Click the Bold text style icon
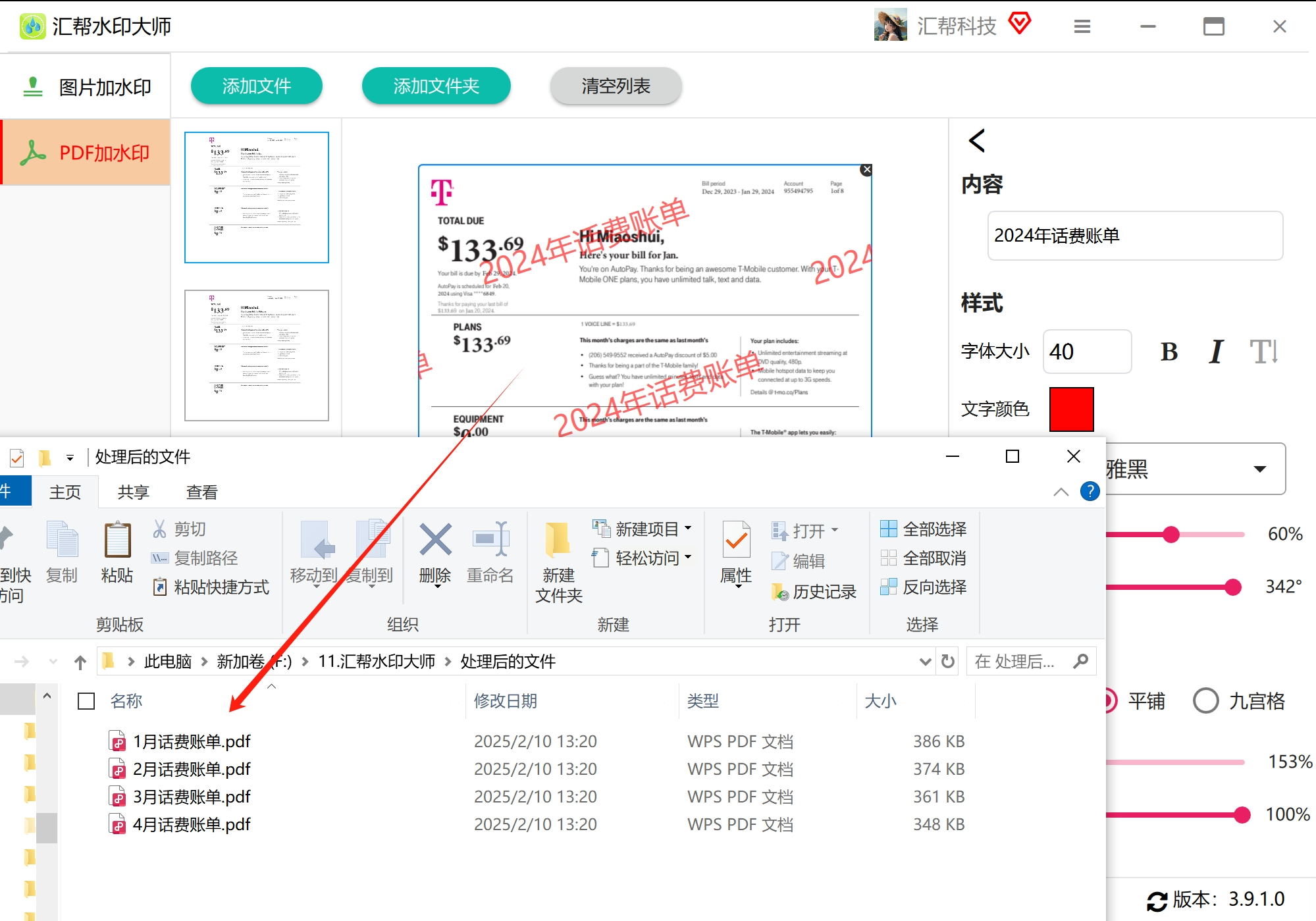Screen dimensions: 1316x921 pos(1169,352)
